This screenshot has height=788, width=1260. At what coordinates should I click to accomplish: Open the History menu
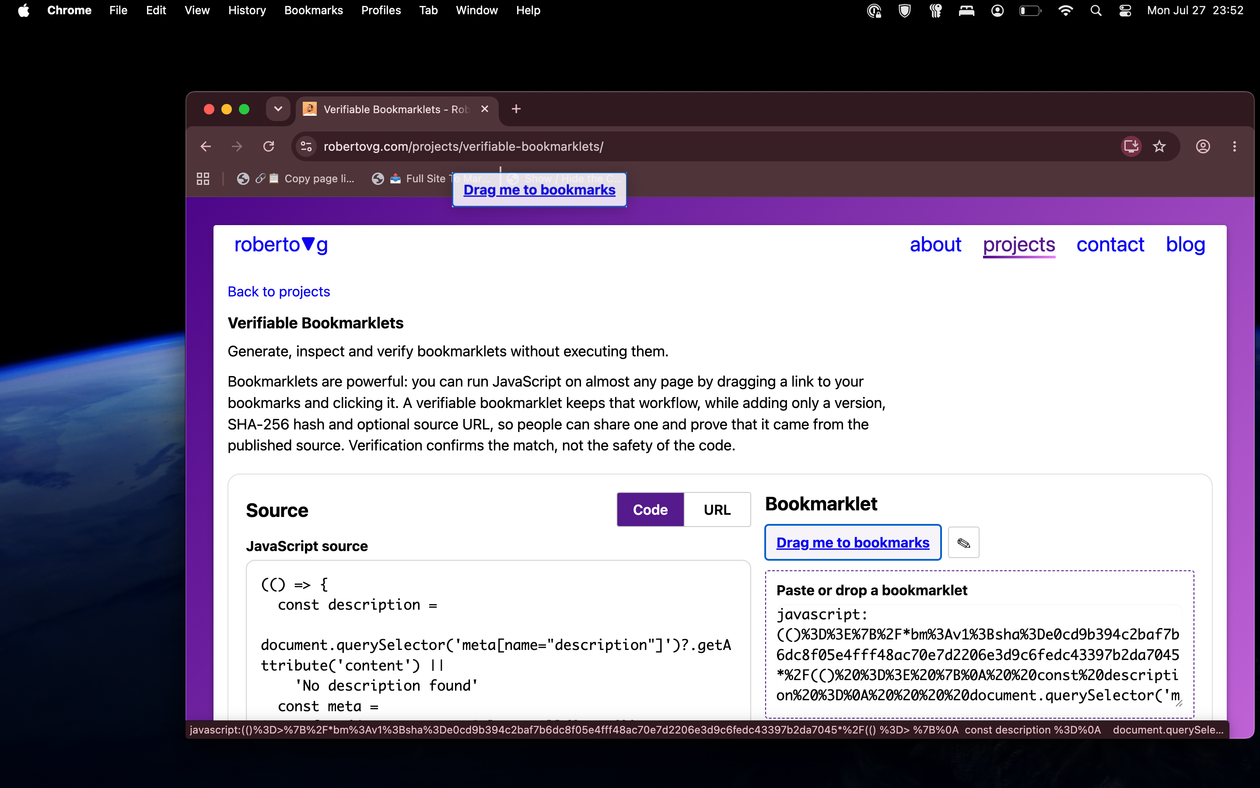tap(247, 10)
